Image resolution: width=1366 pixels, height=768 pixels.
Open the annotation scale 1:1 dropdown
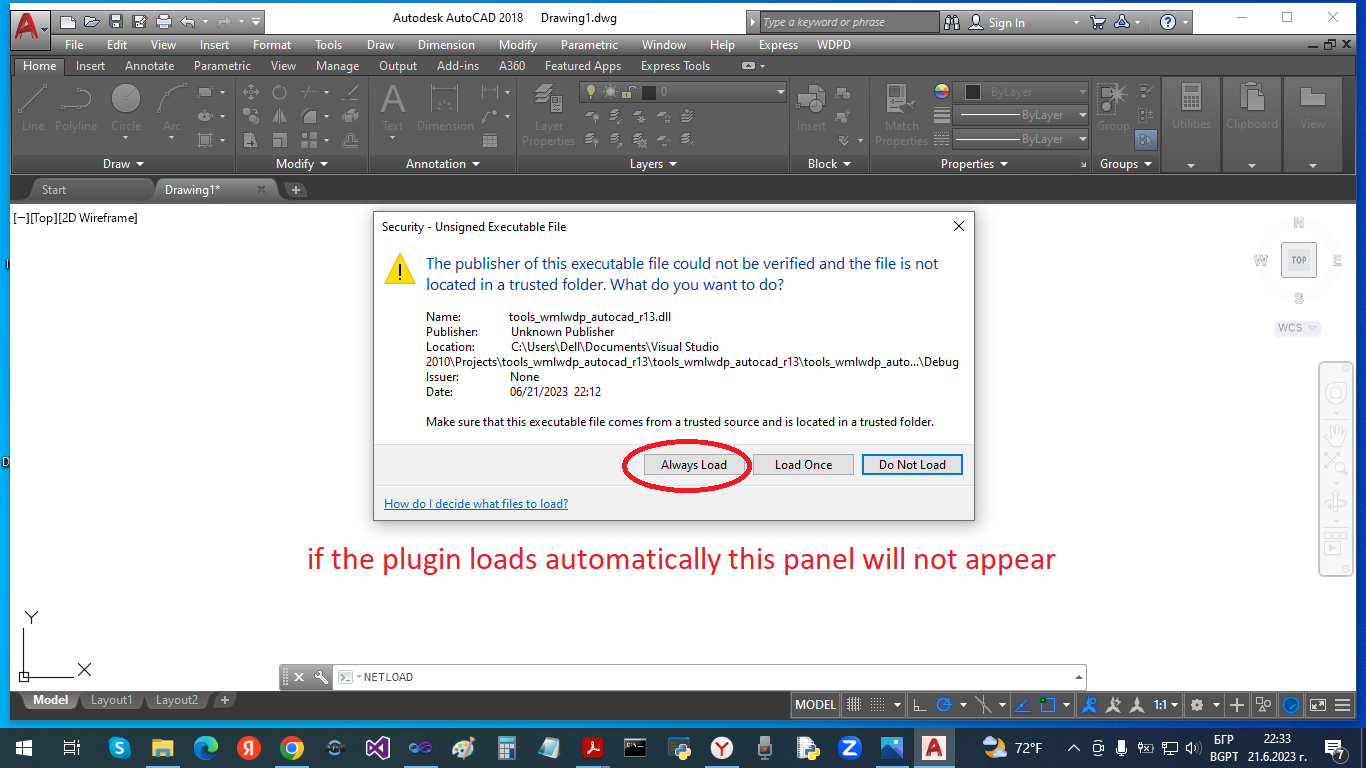1166,705
